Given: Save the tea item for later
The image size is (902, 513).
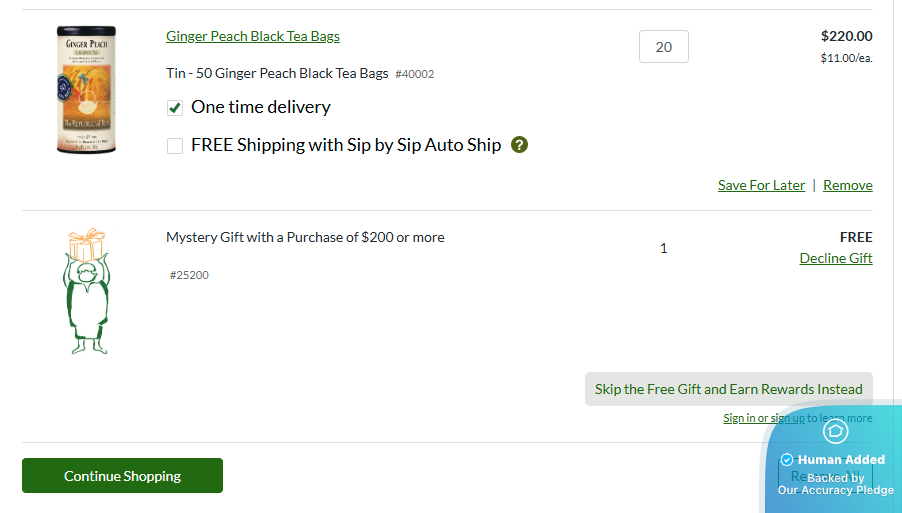Looking at the screenshot, I should 761,185.
